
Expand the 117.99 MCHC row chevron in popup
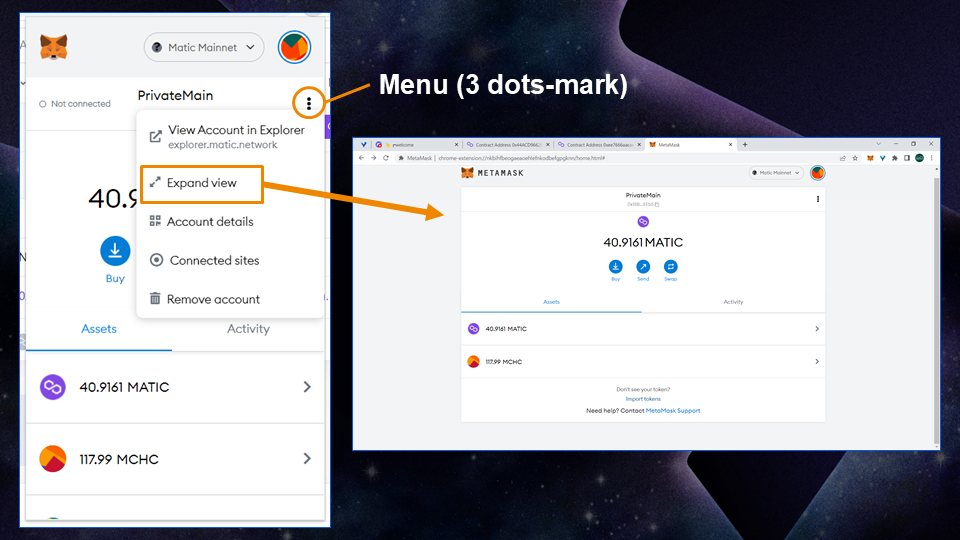point(307,459)
